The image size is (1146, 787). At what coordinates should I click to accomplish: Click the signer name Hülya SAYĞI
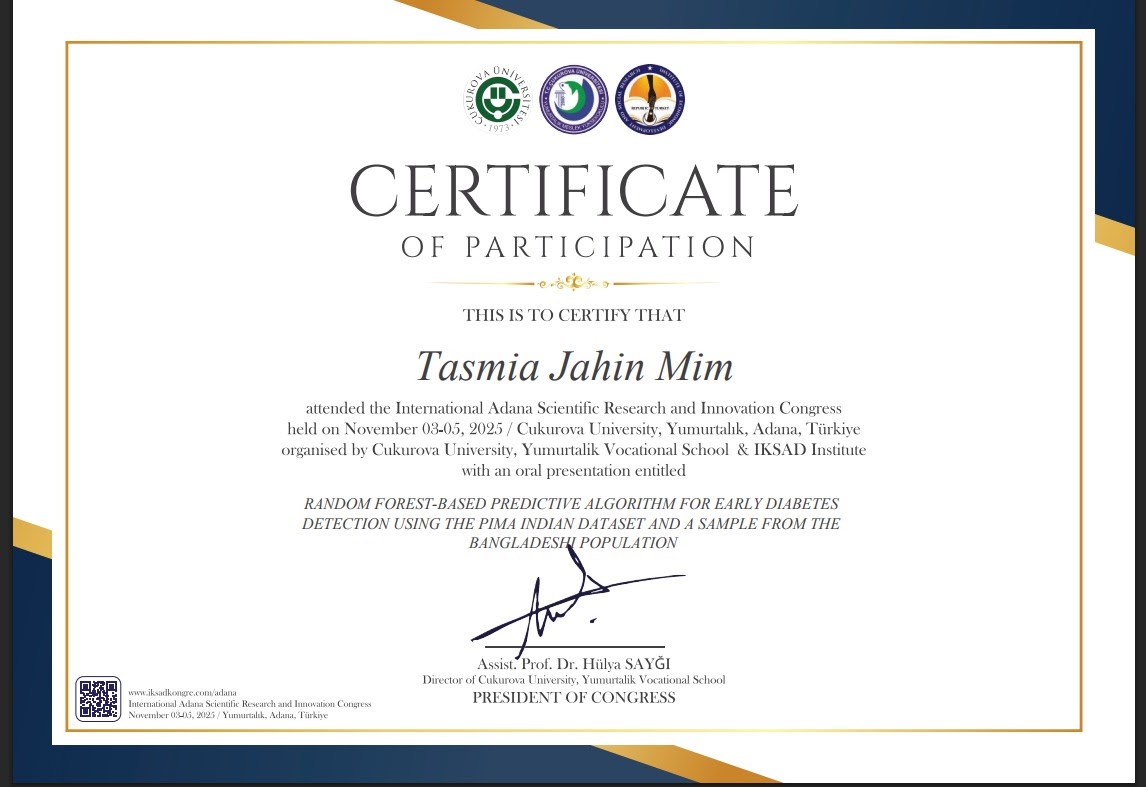632,664
